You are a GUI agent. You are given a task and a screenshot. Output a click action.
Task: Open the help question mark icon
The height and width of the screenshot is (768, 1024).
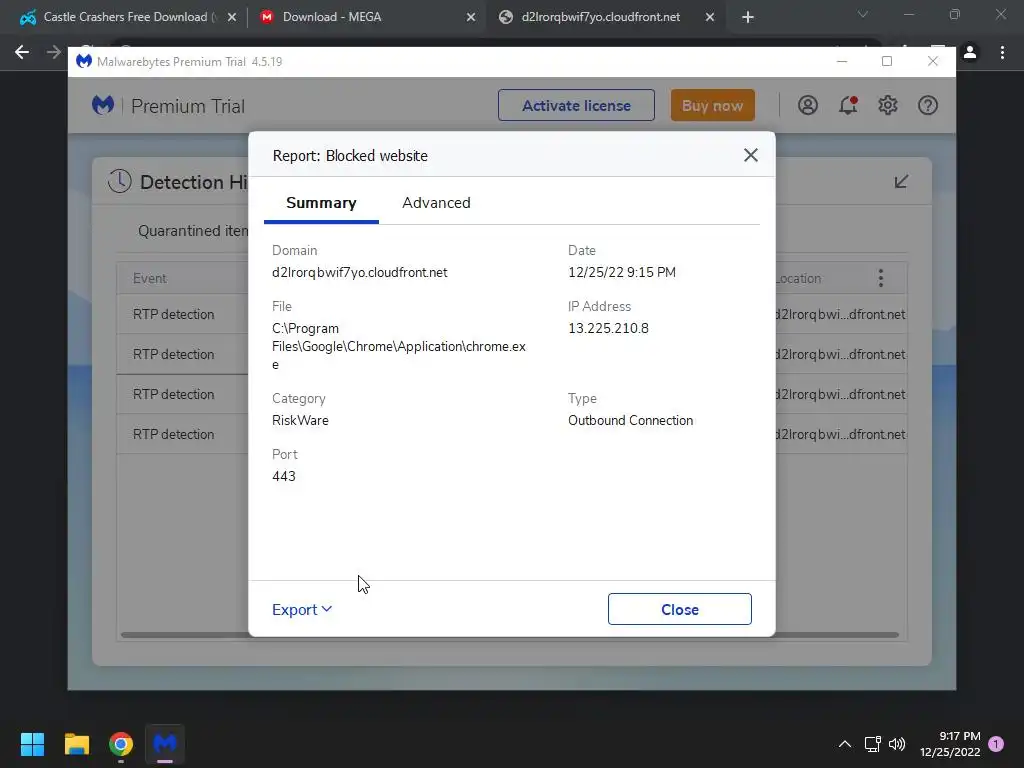927,105
